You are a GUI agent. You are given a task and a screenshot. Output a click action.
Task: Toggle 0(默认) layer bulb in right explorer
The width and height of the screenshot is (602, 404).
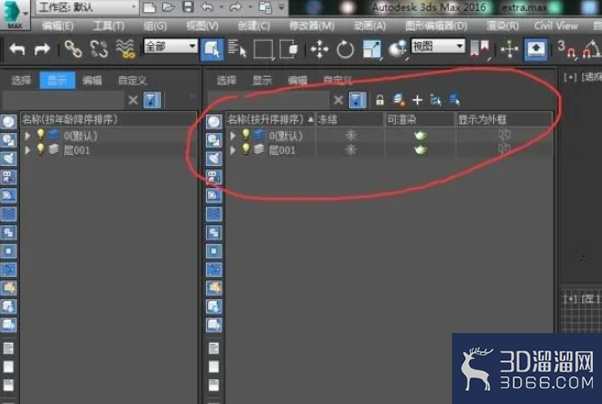click(246, 135)
